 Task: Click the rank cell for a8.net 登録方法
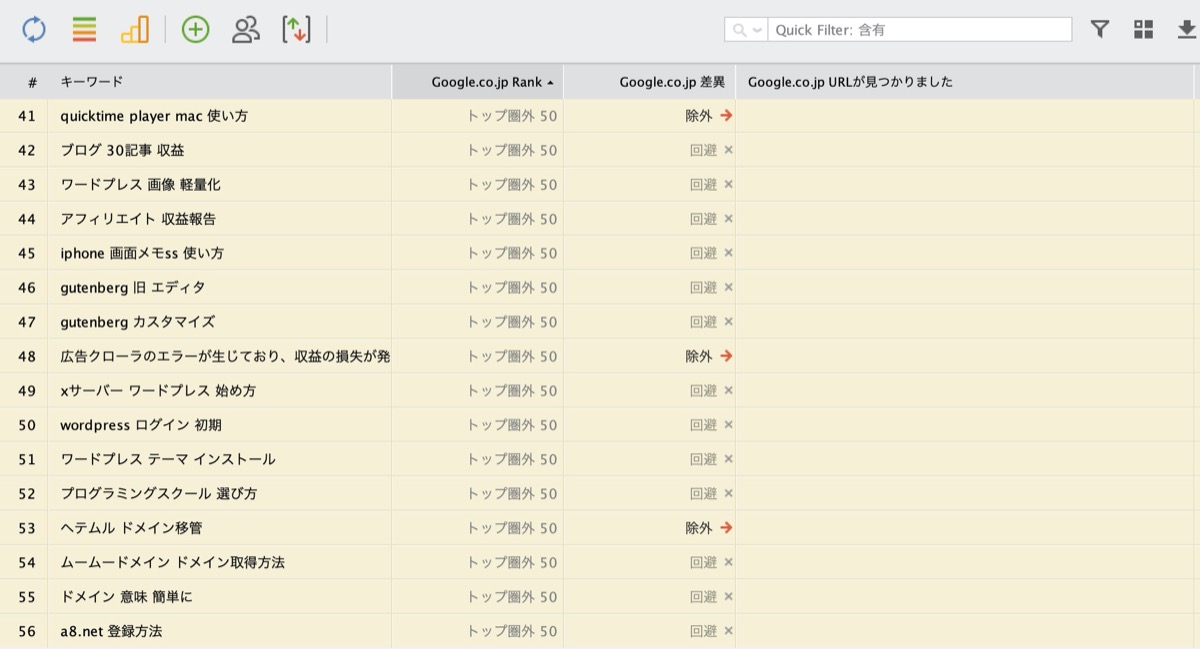[x=478, y=631]
